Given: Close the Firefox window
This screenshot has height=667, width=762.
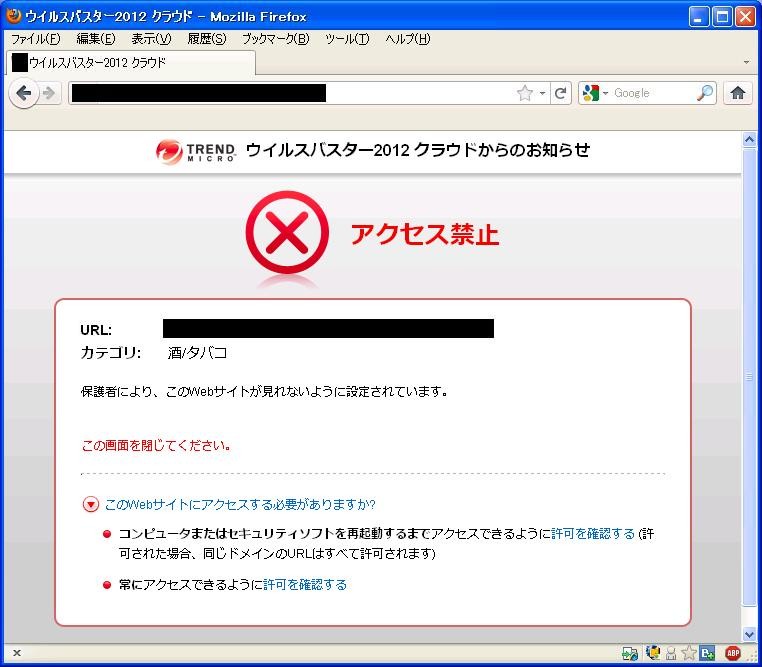Looking at the screenshot, I should click(745, 17).
